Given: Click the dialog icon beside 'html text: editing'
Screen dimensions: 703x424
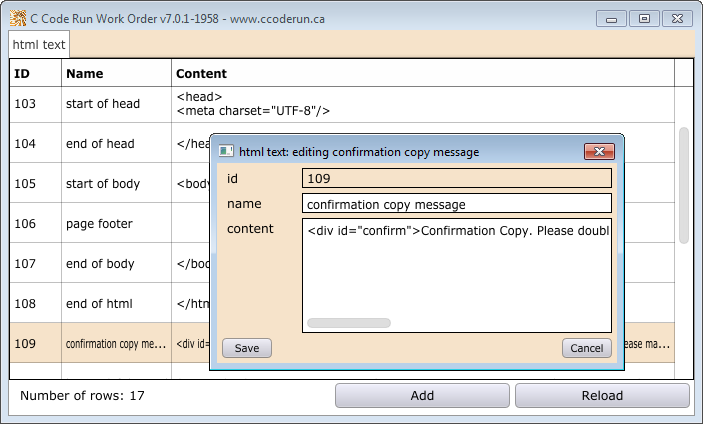Looking at the screenshot, I should [x=226, y=152].
